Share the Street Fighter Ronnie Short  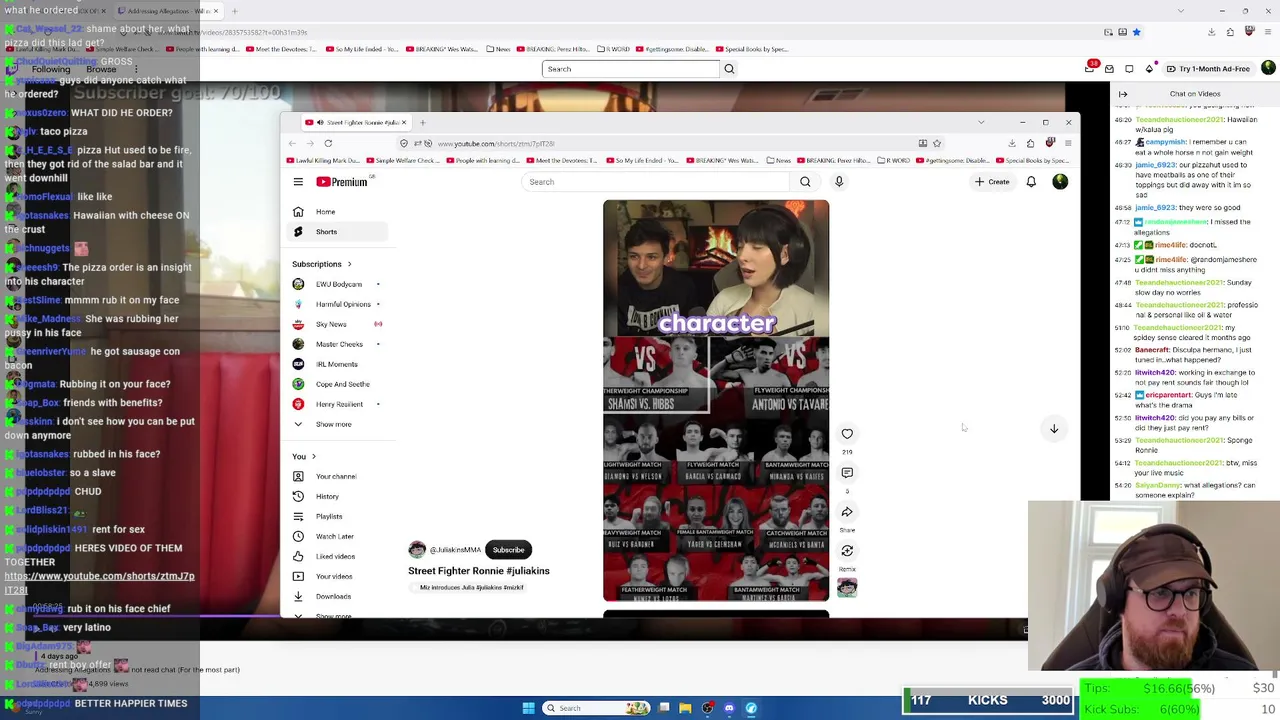(847, 512)
